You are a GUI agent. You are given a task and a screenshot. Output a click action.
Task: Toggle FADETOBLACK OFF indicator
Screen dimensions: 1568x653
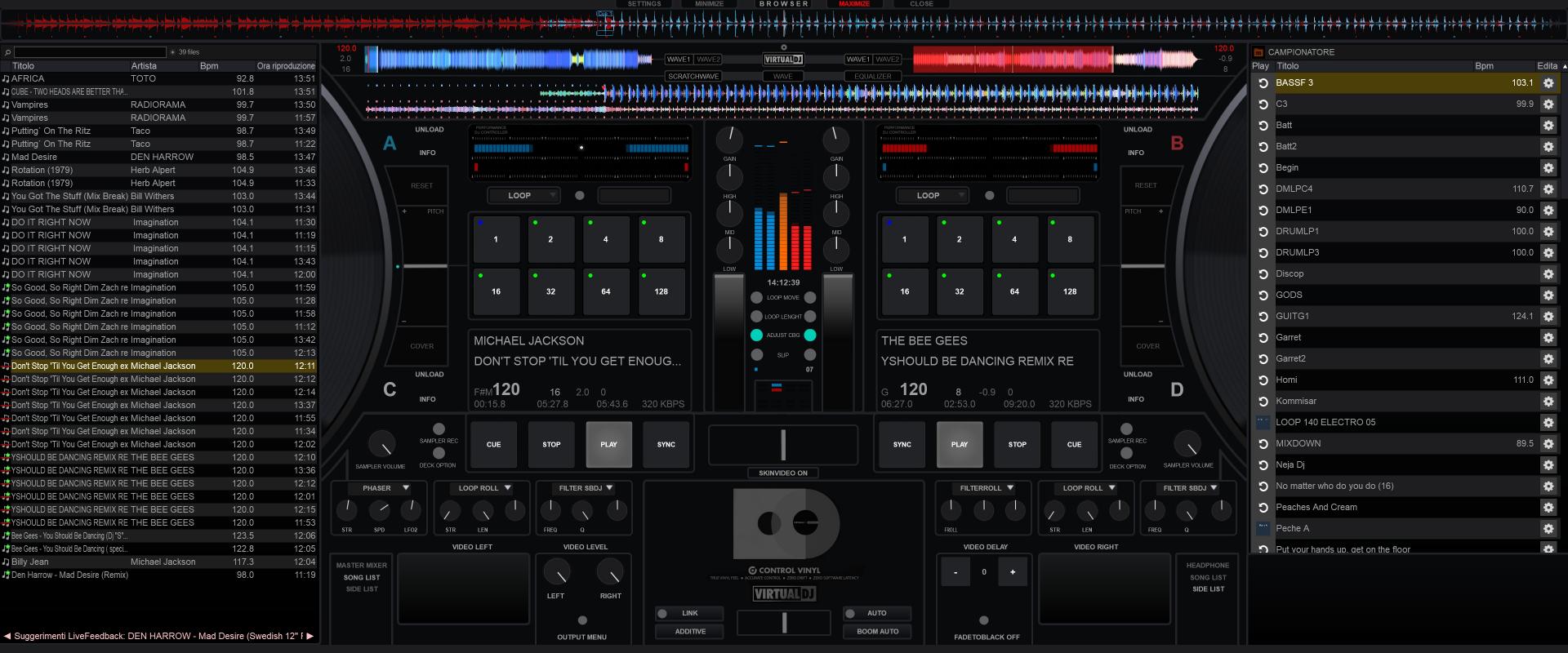click(983, 620)
